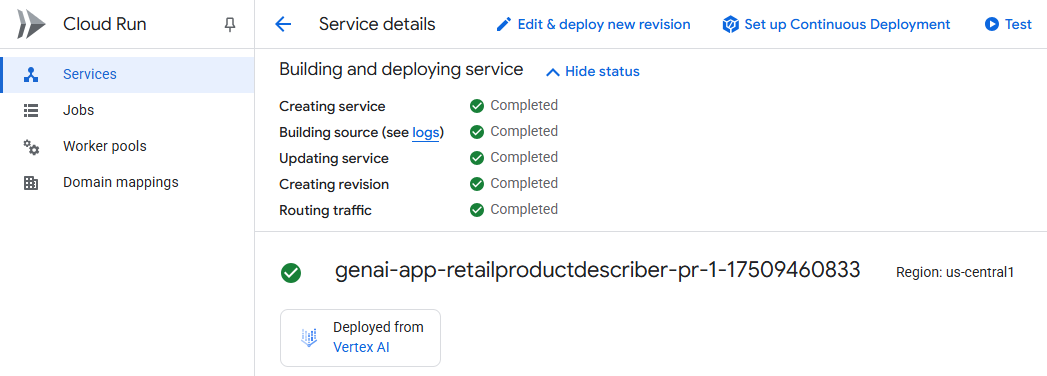Screen dimensions: 1047x376
Task: Click the Test play icon
Action: pos(992,25)
